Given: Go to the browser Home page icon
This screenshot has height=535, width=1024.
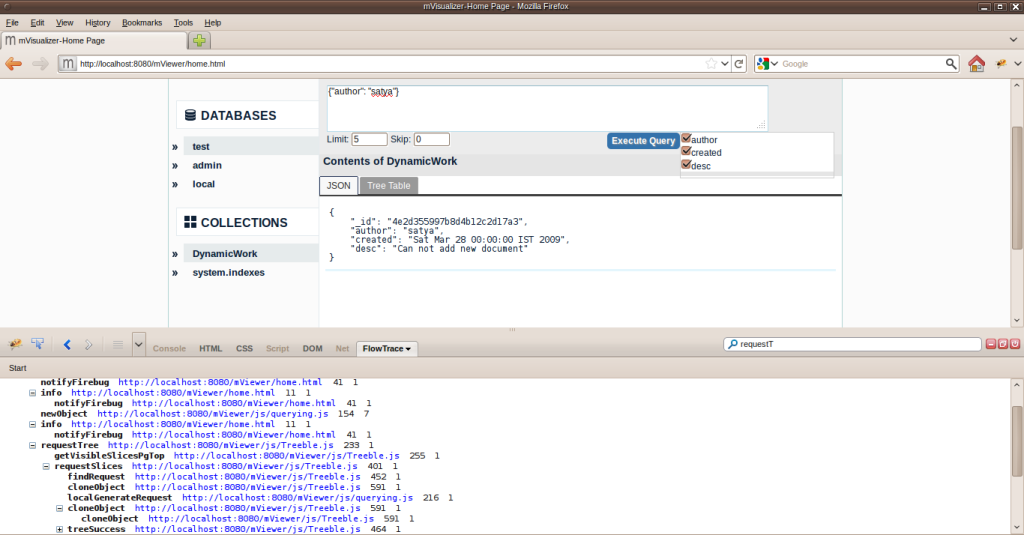Looking at the screenshot, I should click(976, 63).
